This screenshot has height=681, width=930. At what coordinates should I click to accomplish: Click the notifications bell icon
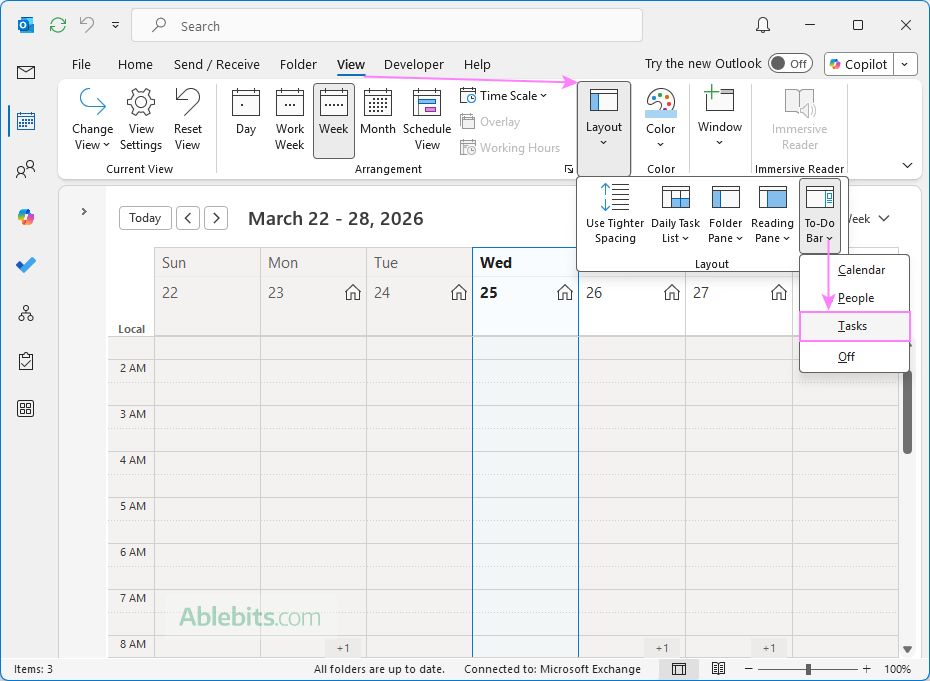(762, 25)
